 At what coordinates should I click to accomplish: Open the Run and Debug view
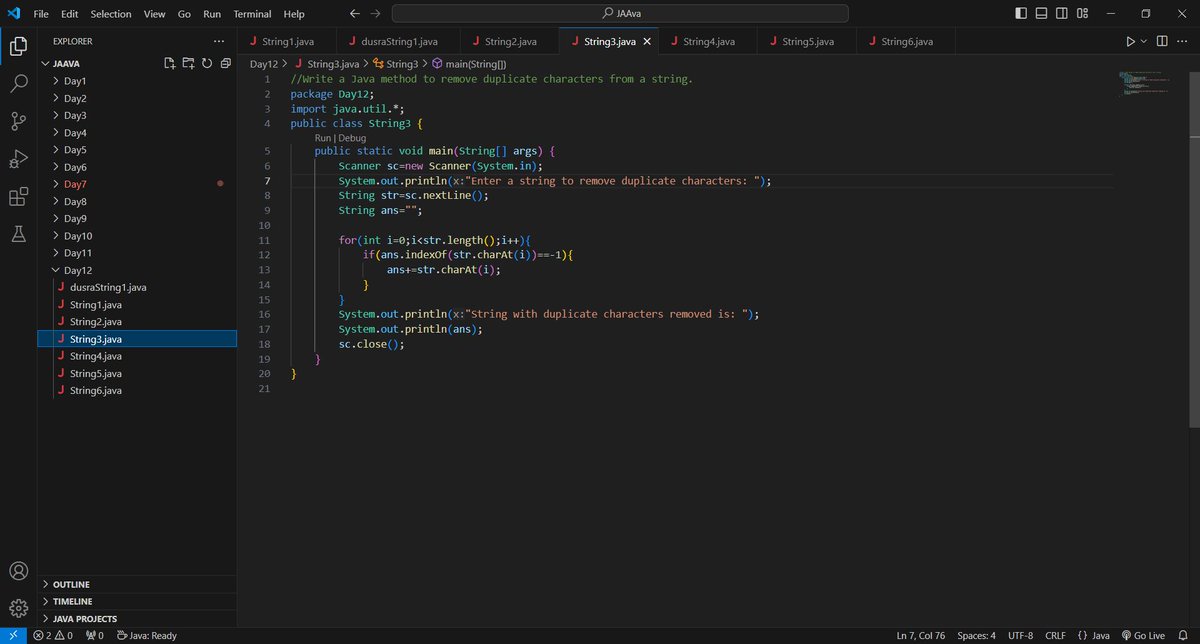(x=18, y=159)
